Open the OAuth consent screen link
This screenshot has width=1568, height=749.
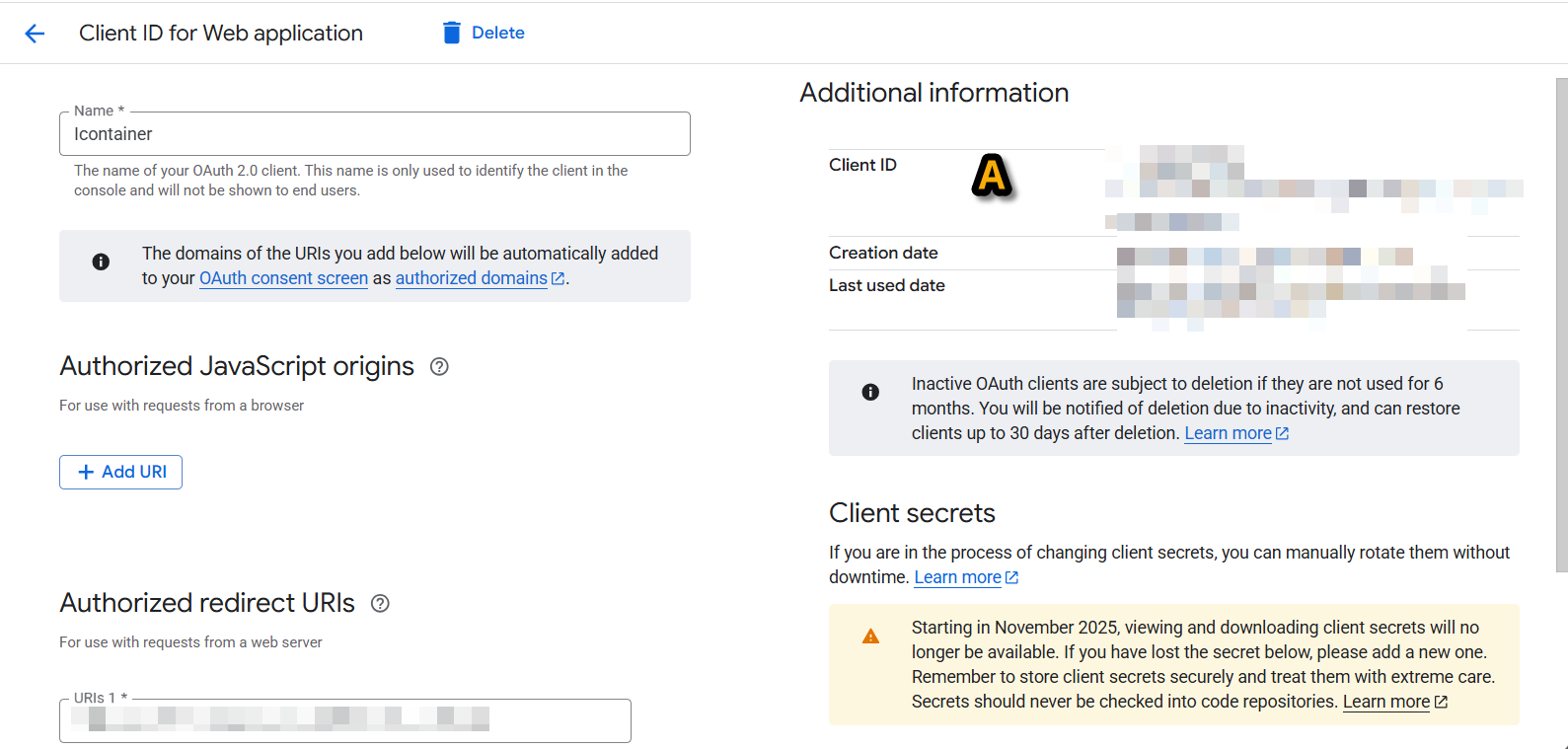(x=283, y=278)
